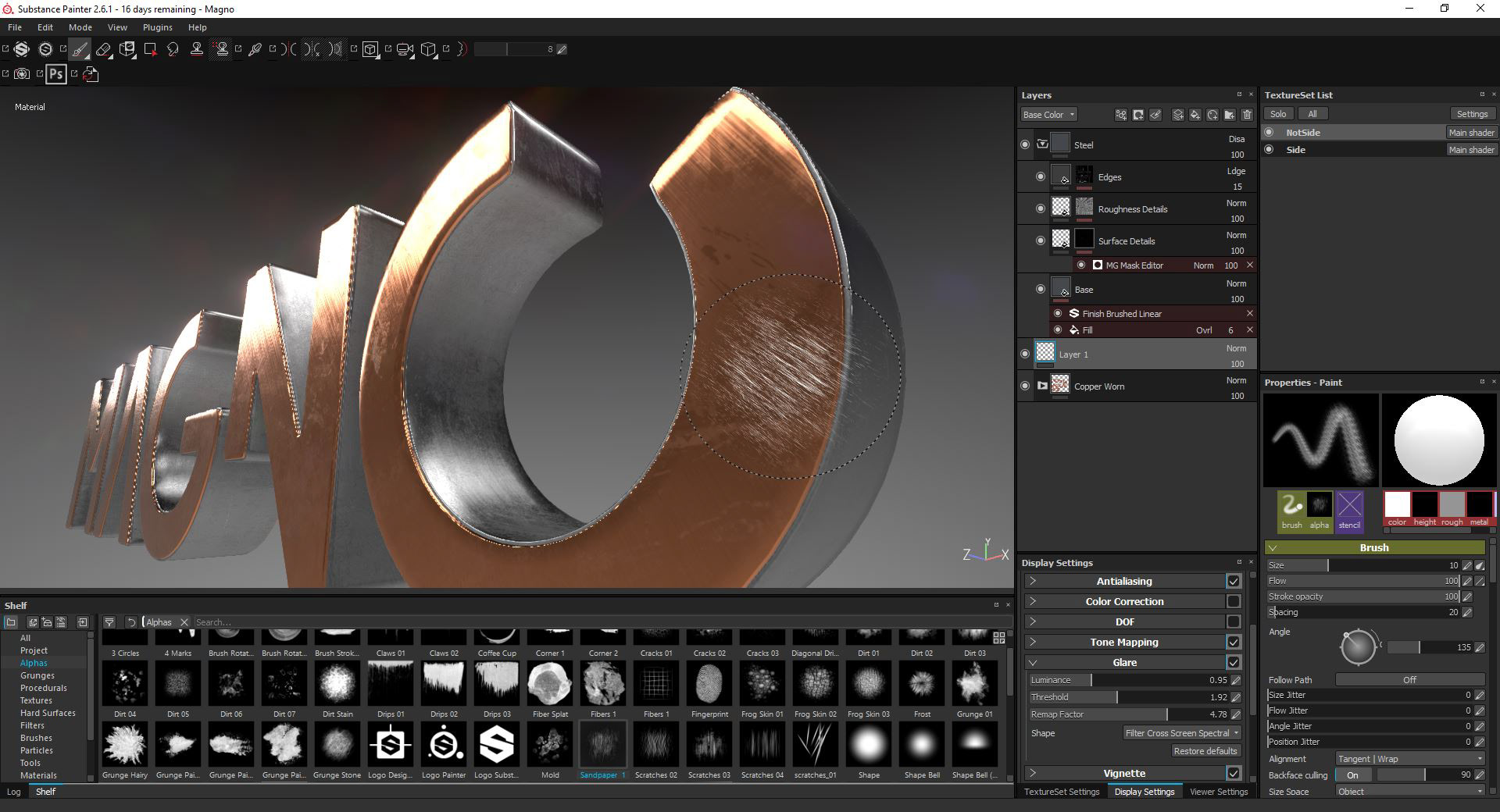Open the Plugins menu
Image resolution: width=1500 pixels, height=812 pixels.
158,27
